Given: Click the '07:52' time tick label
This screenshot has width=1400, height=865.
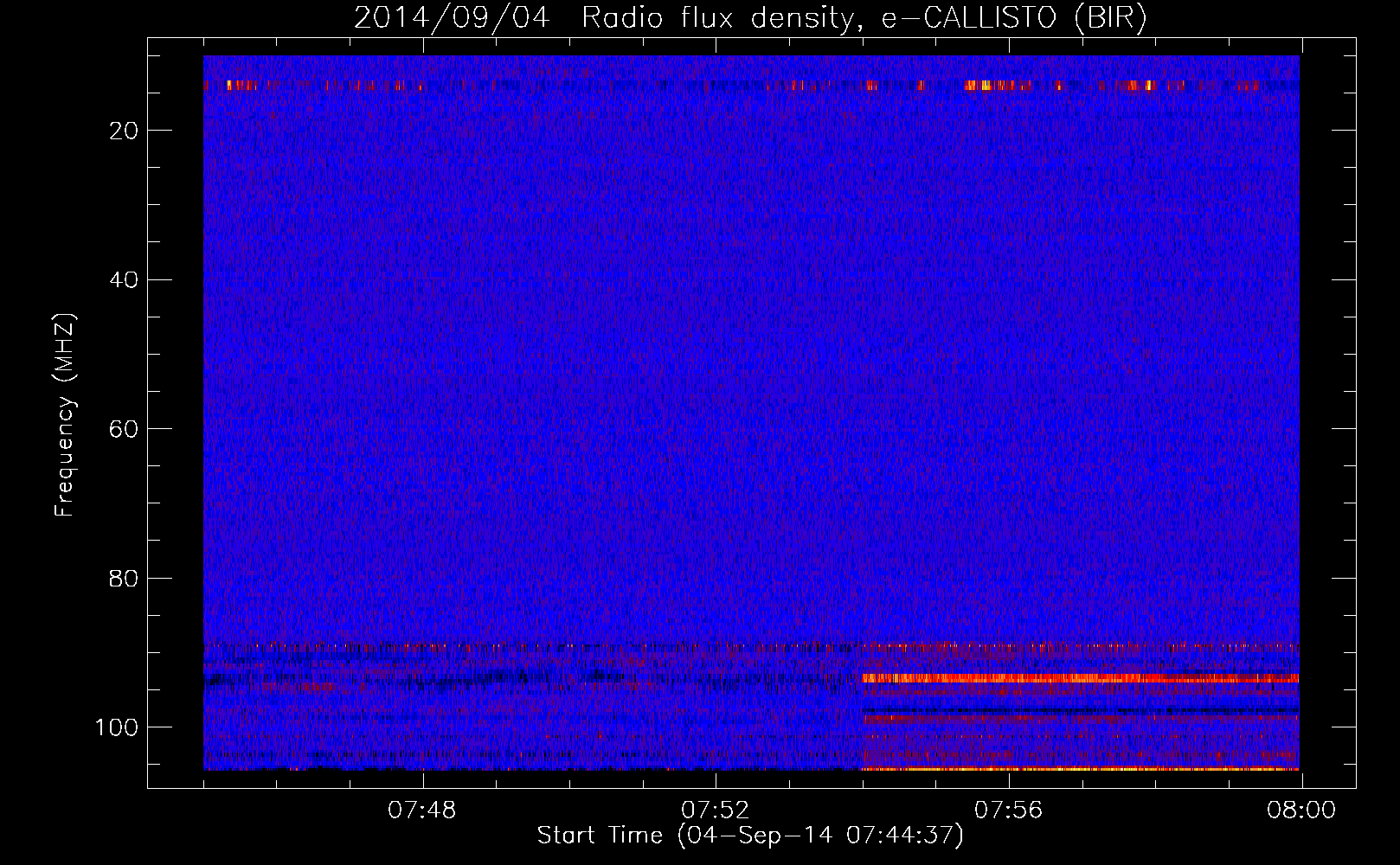Looking at the screenshot, I should click(716, 811).
